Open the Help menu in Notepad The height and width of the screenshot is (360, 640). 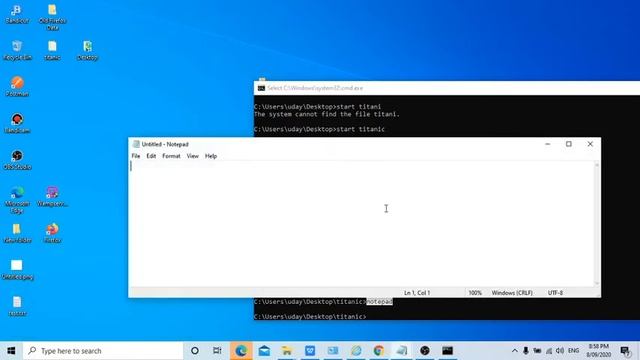click(211, 156)
